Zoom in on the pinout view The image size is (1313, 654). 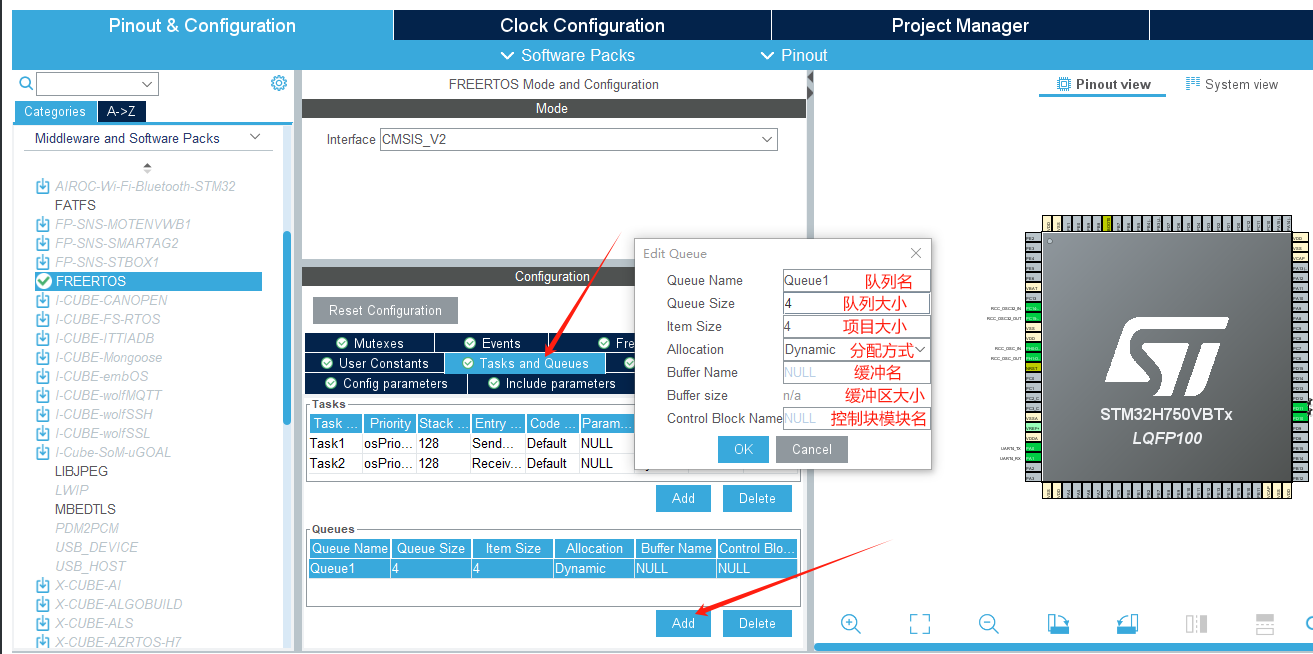coord(851,624)
